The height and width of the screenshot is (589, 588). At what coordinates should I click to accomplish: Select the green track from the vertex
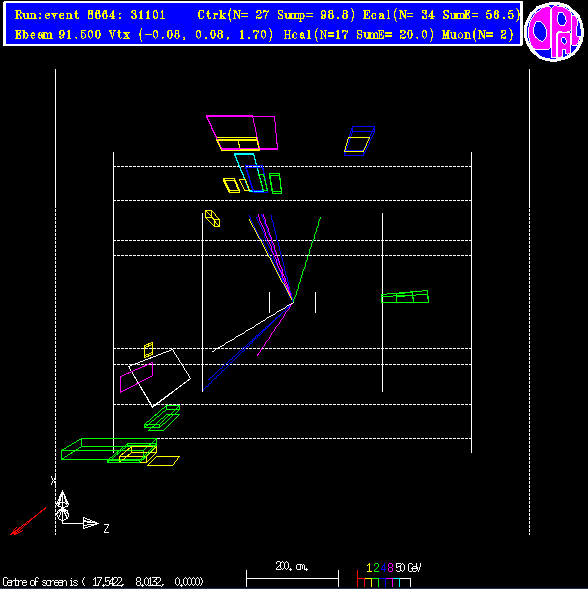tap(307, 259)
